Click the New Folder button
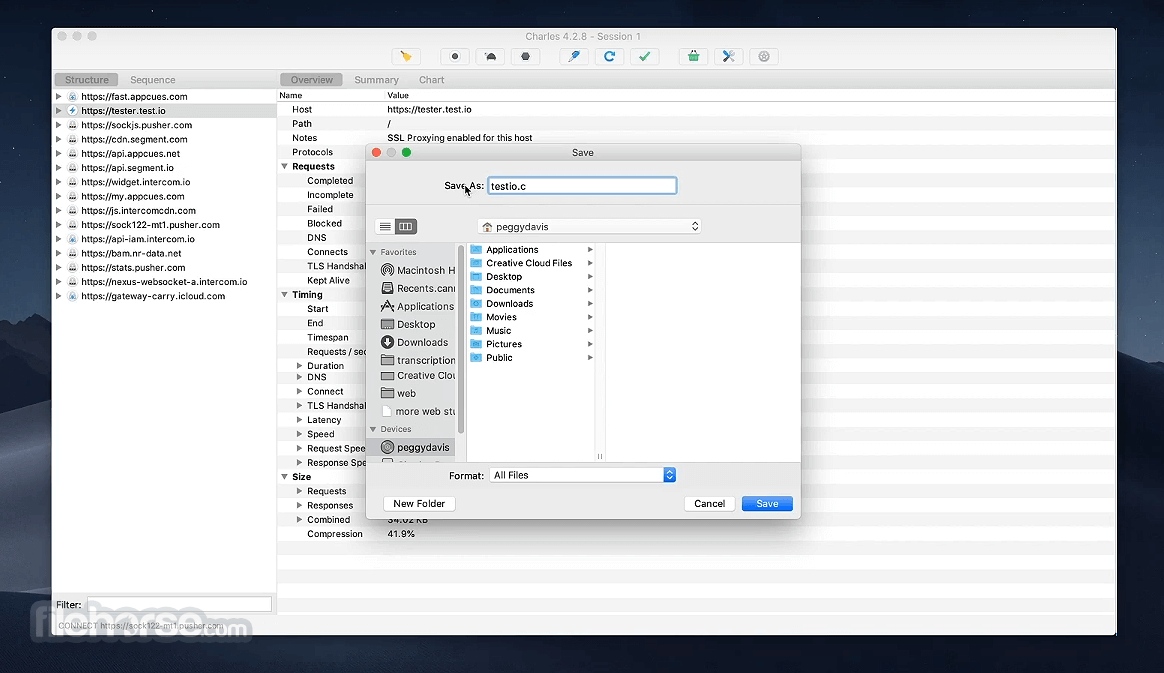The width and height of the screenshot is (1164, 673). coord(419,504)
